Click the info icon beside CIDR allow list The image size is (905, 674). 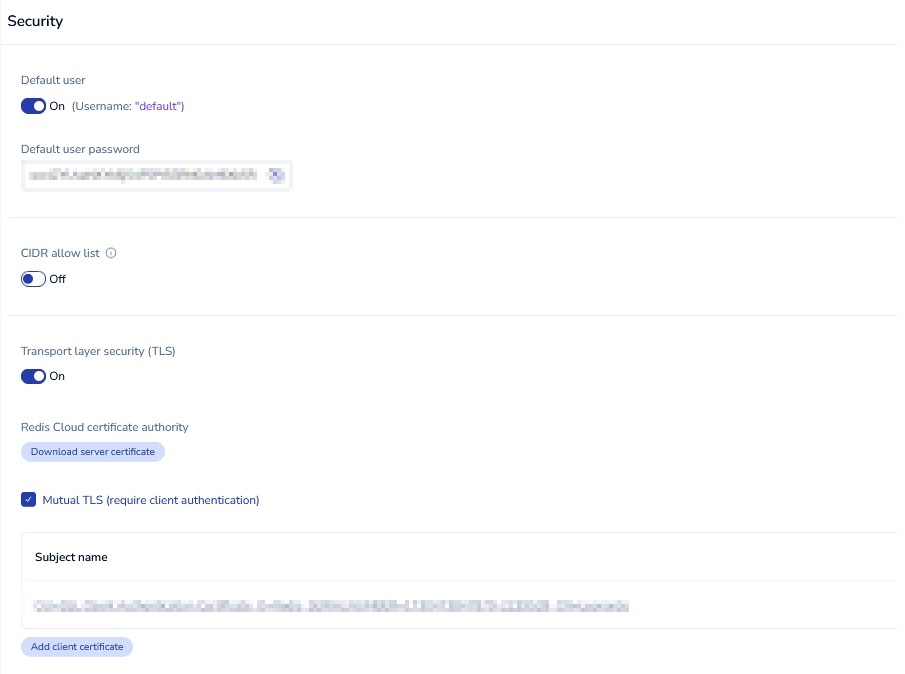(111, 253)
